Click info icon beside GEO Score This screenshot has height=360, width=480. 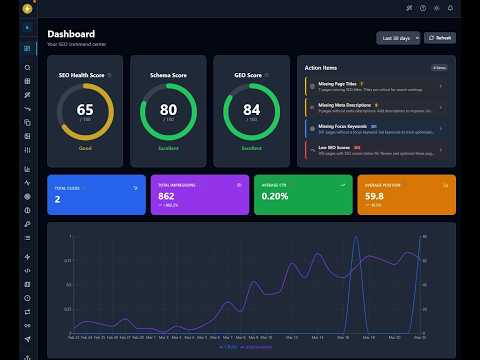pyautogui.click(x=266, y=75)
